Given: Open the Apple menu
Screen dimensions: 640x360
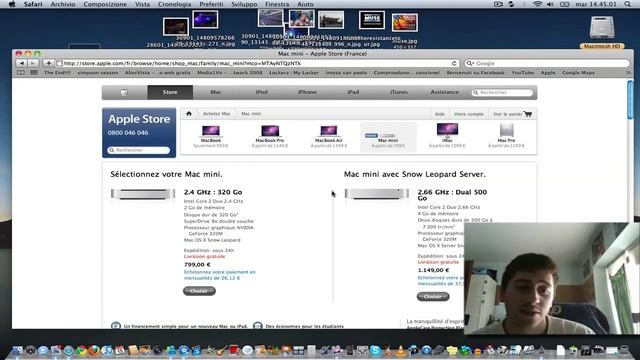Looking at the screenshot, I should [x=11, y=4].
